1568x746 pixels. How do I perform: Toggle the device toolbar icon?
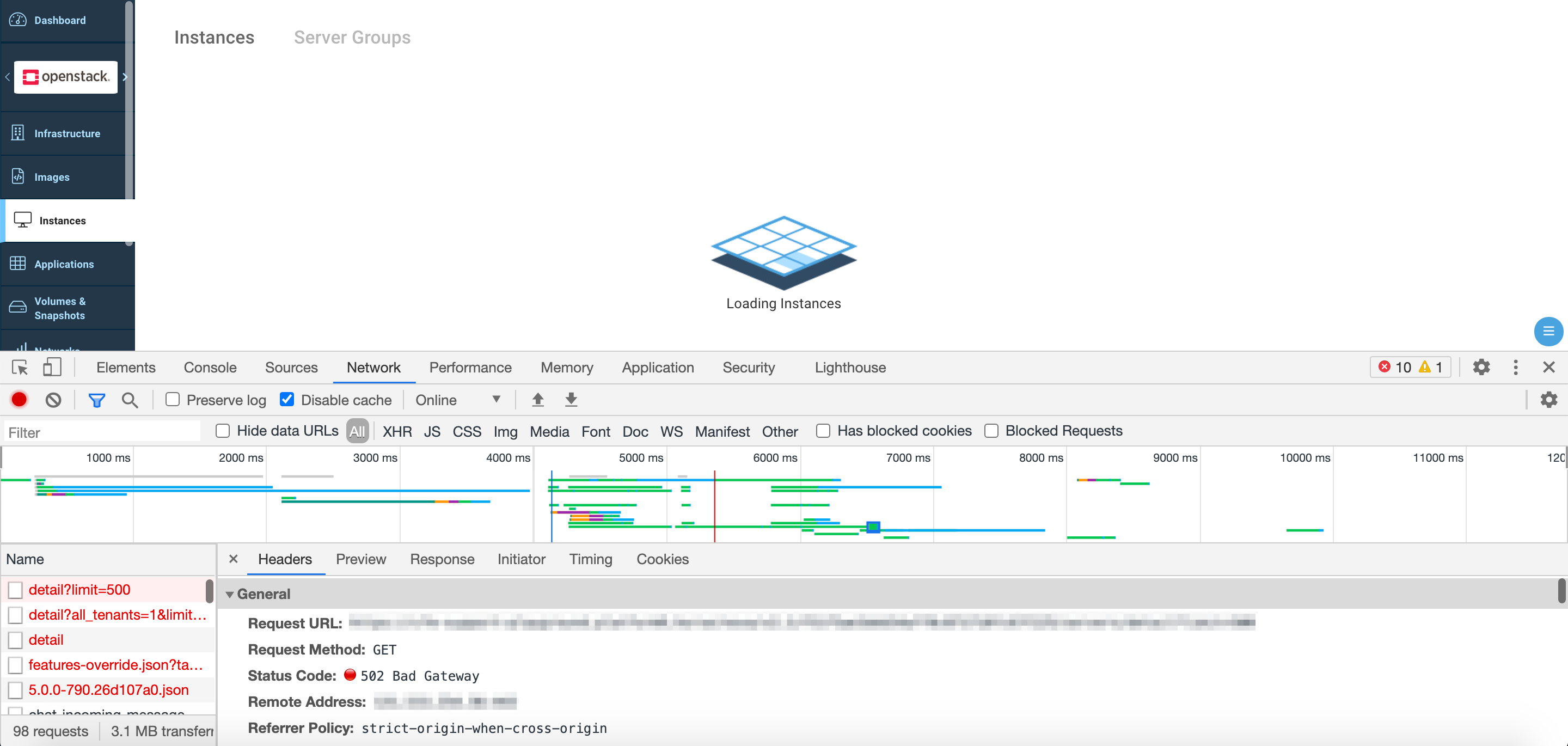[x=52, y=367]
